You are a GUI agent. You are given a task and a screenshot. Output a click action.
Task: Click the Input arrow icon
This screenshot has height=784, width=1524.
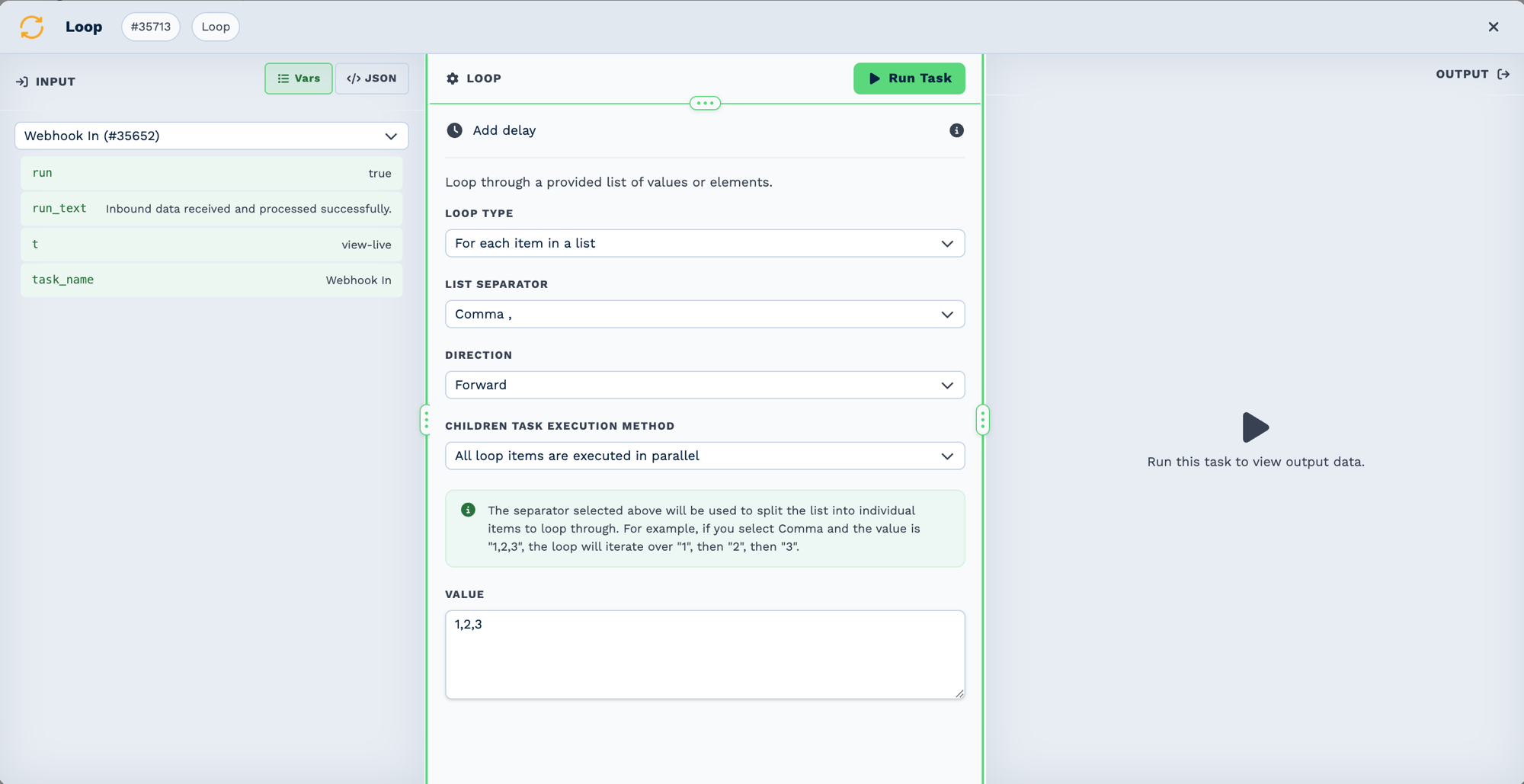[22, 82]
